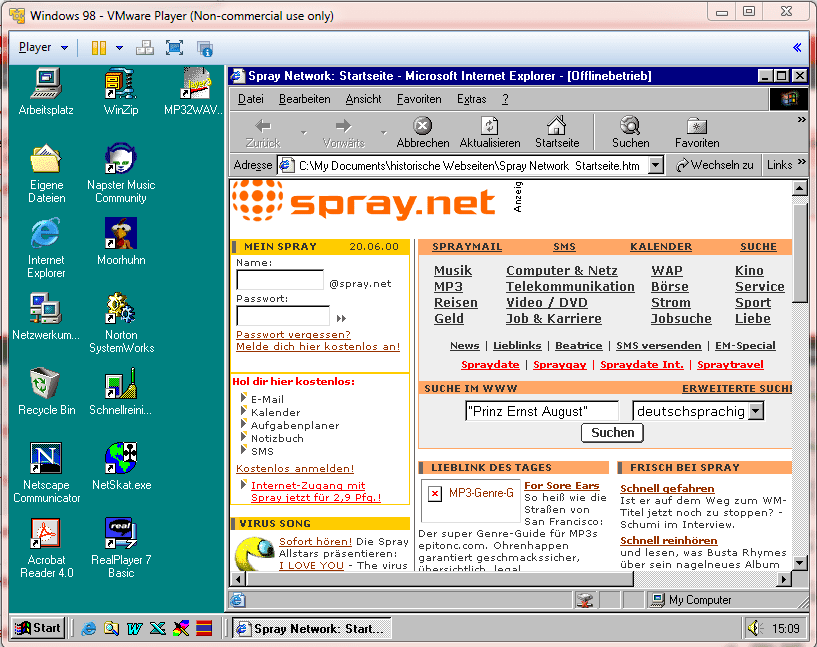This screenshot has width=817, height=647.
Task: Select the RealPlayer 7 Basic shortcut
Action: coord(121,549)
